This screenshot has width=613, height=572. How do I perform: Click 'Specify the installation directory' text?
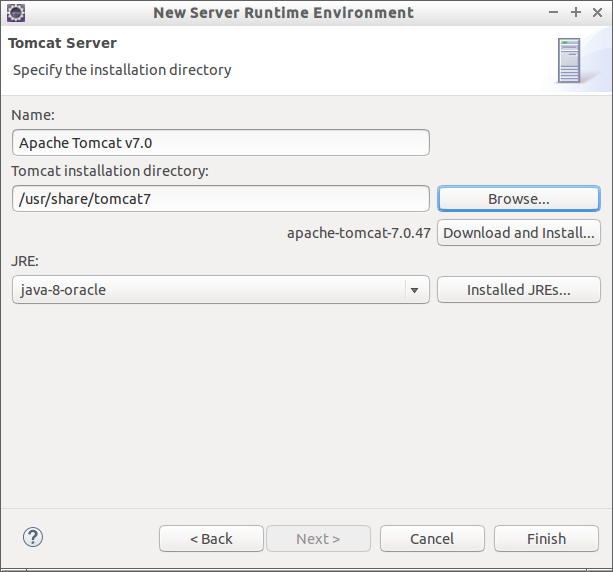(122, 70)
